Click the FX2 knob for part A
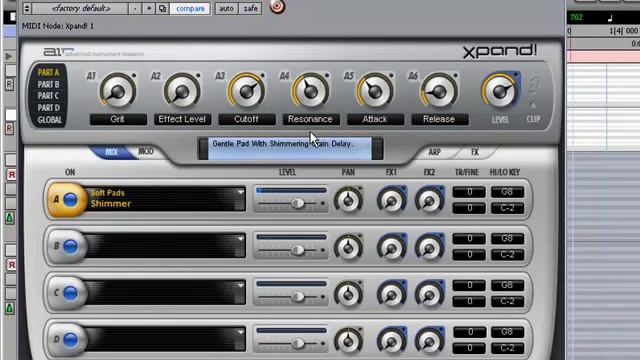This screenshot has width=640, height=360. click(429, 200)
